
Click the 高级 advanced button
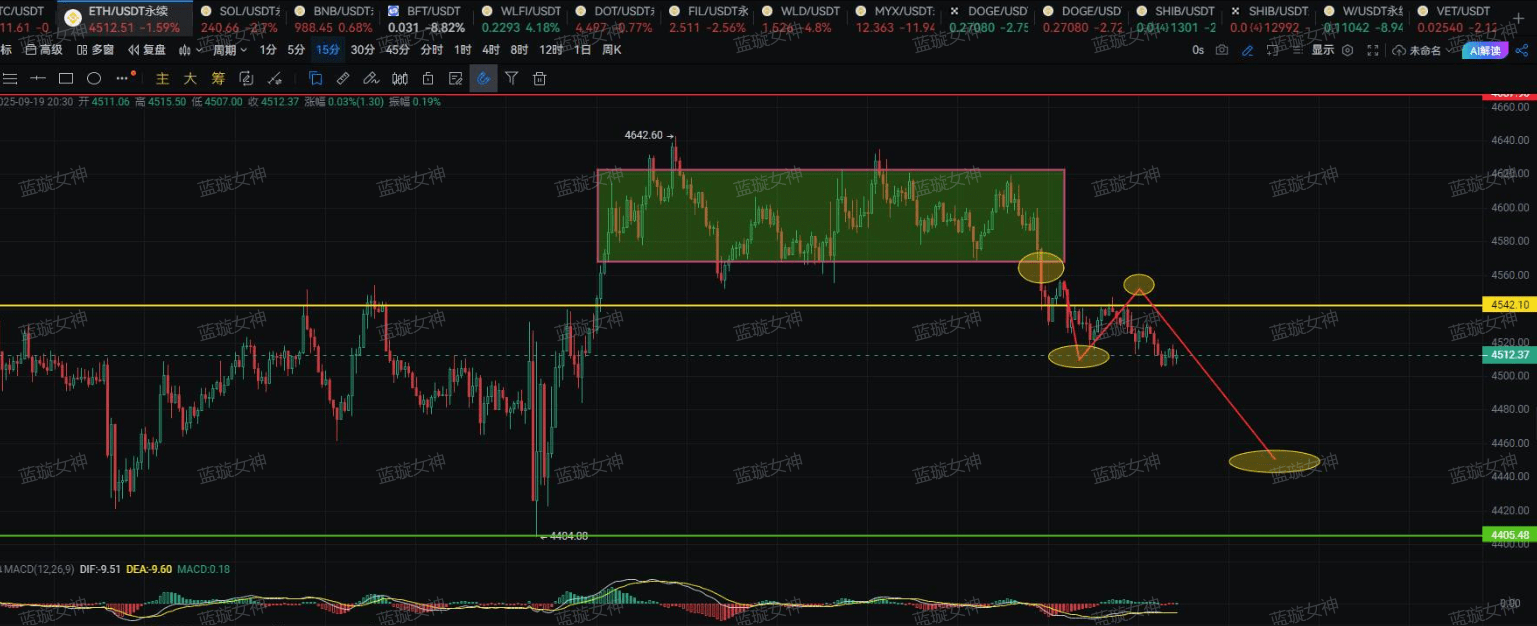click(x=43, y=50)
